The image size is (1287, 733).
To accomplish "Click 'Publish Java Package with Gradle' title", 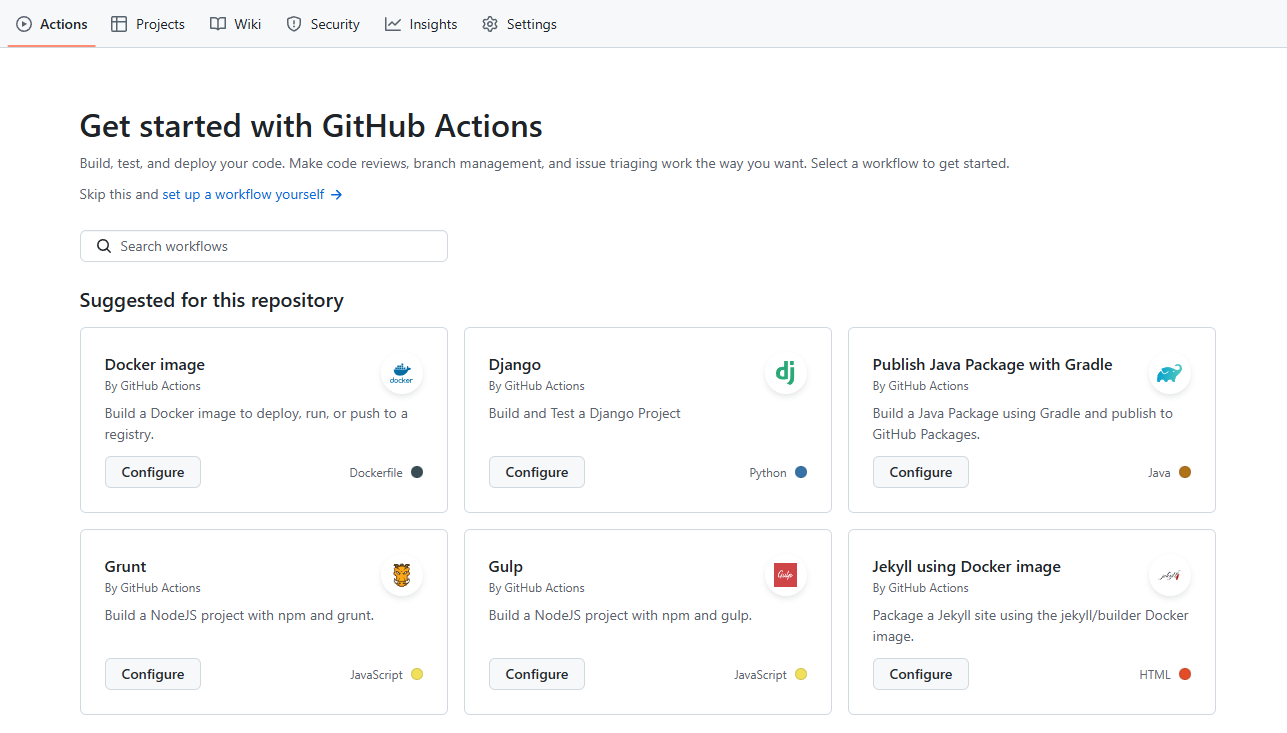I will pos(993,365).
